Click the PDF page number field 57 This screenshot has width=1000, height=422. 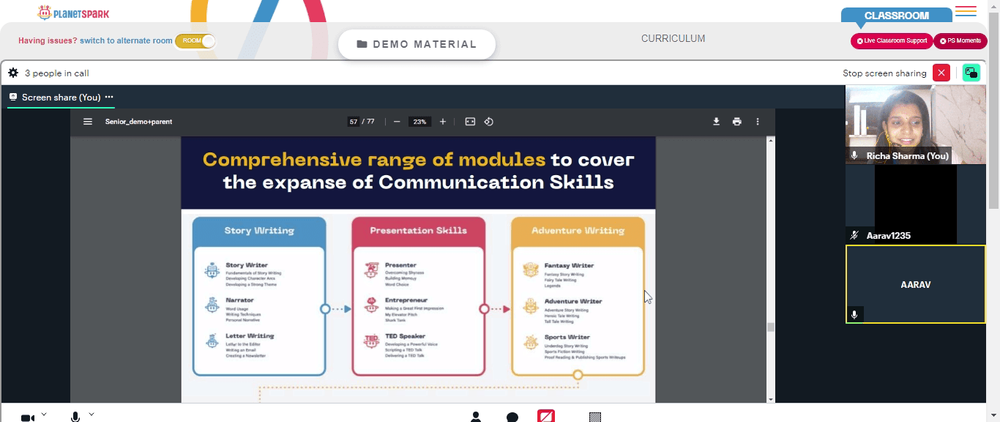tap(353, 122)
